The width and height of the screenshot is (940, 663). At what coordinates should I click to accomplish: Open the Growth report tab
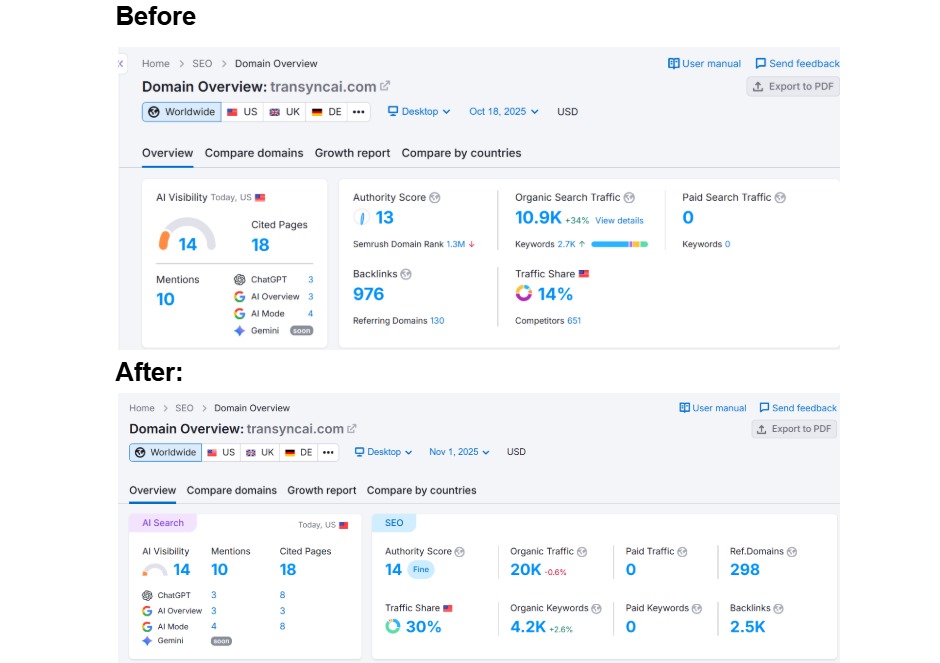pos(352,153)
